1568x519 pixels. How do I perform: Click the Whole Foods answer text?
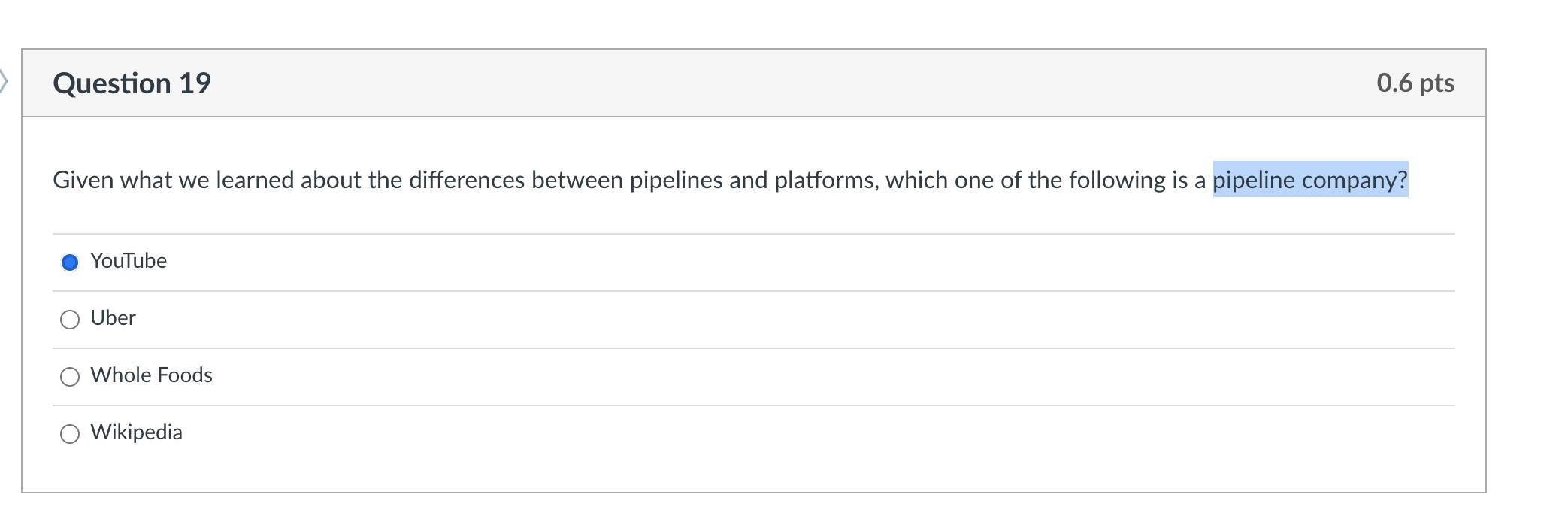150,375
